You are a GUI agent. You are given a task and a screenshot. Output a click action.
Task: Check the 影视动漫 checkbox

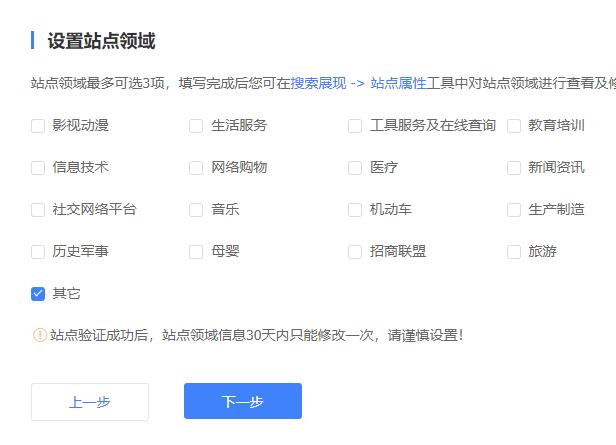click(x=38, y=126)
